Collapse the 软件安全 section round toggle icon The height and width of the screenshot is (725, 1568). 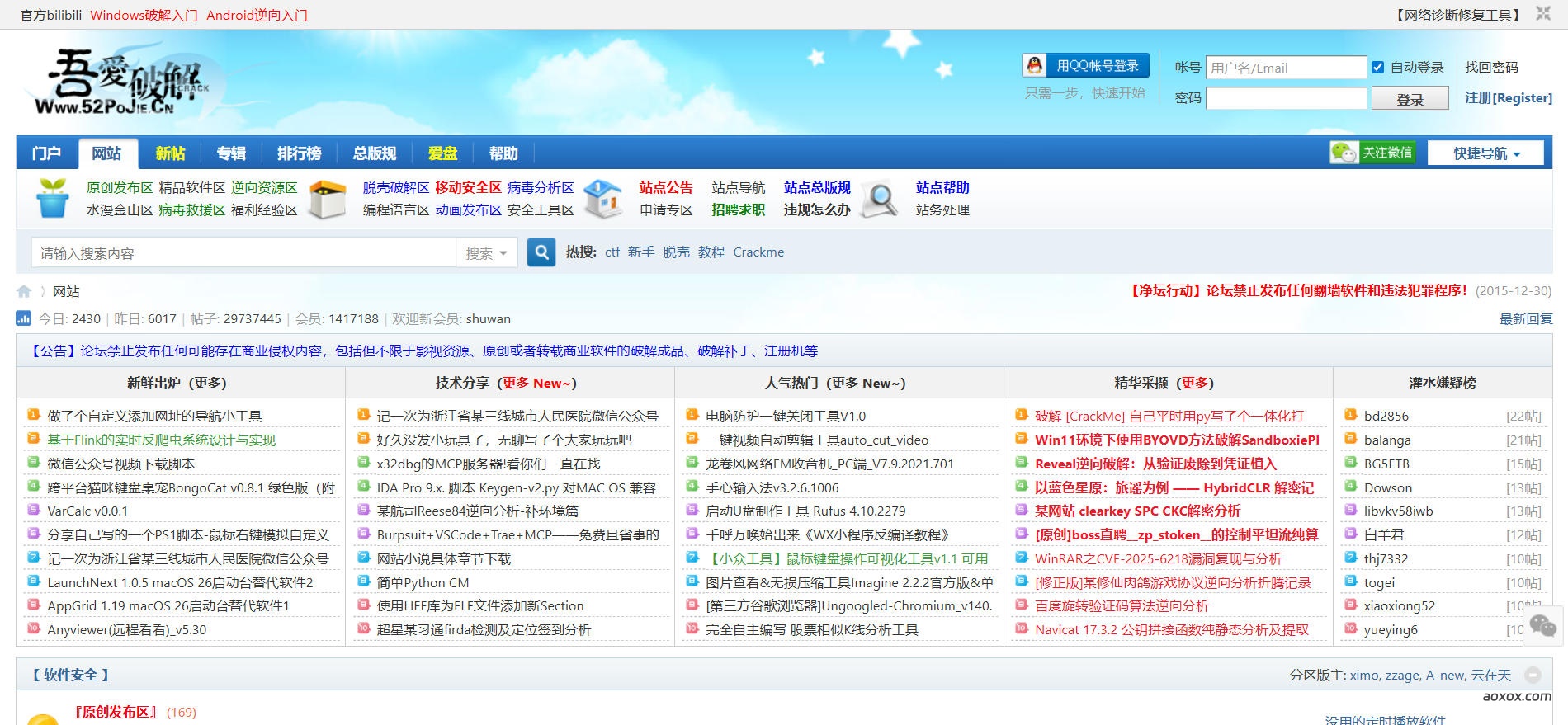pos(1533,675)
